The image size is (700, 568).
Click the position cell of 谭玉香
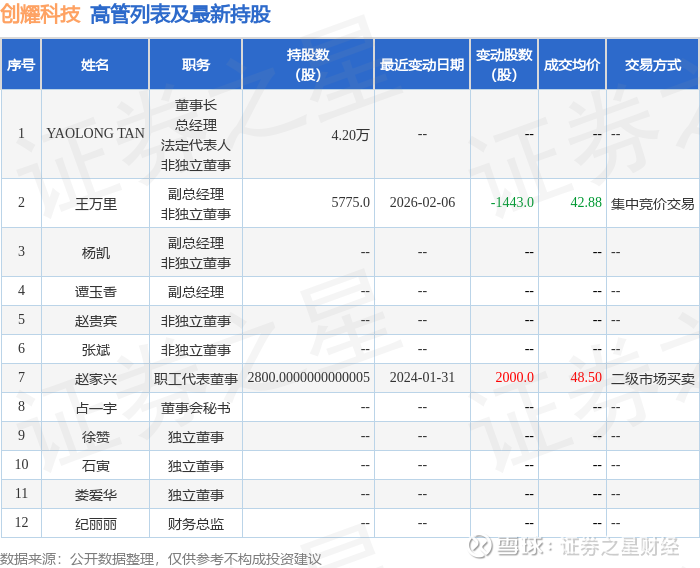pyautogui.click(x=196, y=292)
